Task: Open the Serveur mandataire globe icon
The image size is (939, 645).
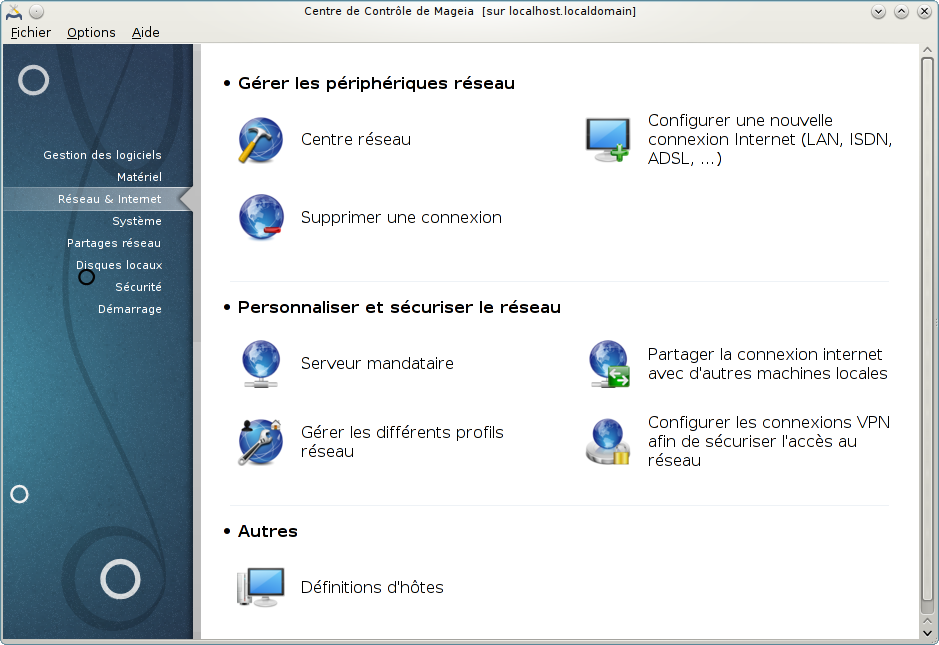Action: point(261,364)
